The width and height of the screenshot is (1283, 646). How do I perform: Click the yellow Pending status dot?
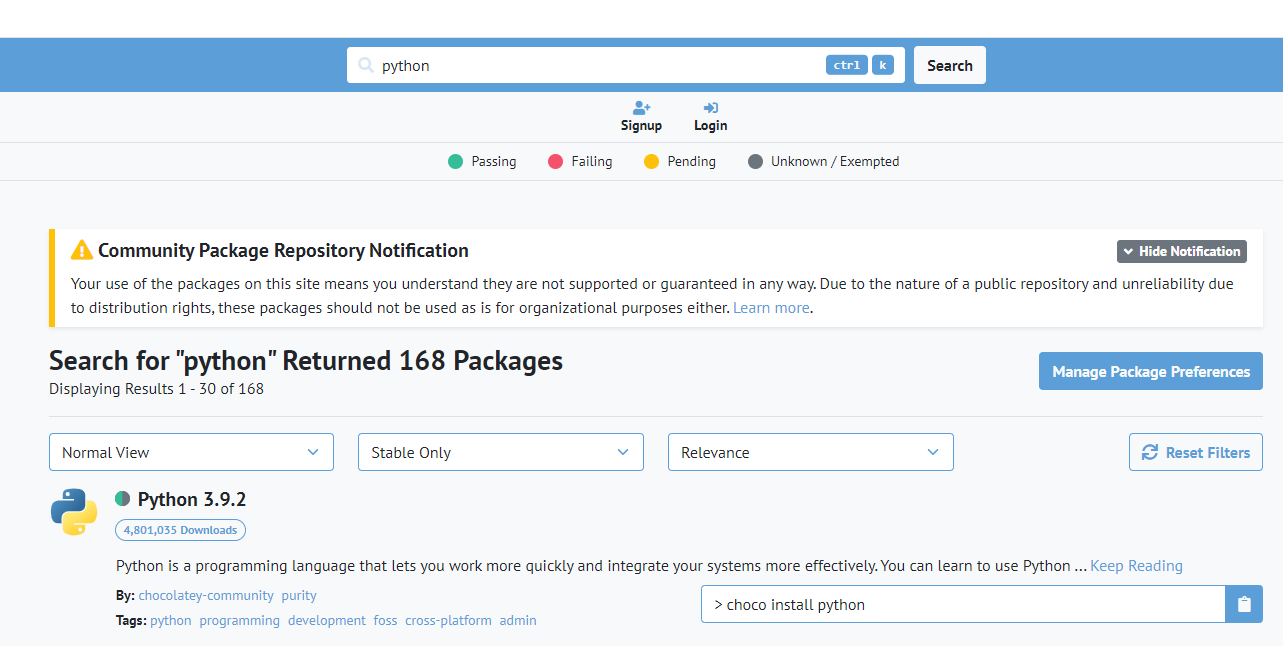652,161
